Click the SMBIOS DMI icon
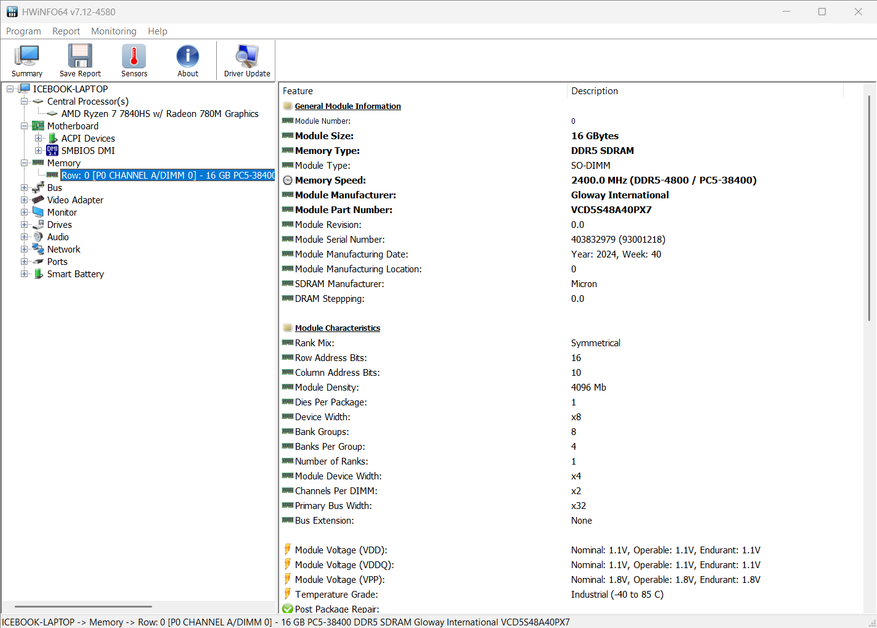Image resolution: width=877 pixels, height=628 pixels. (53, 150)
